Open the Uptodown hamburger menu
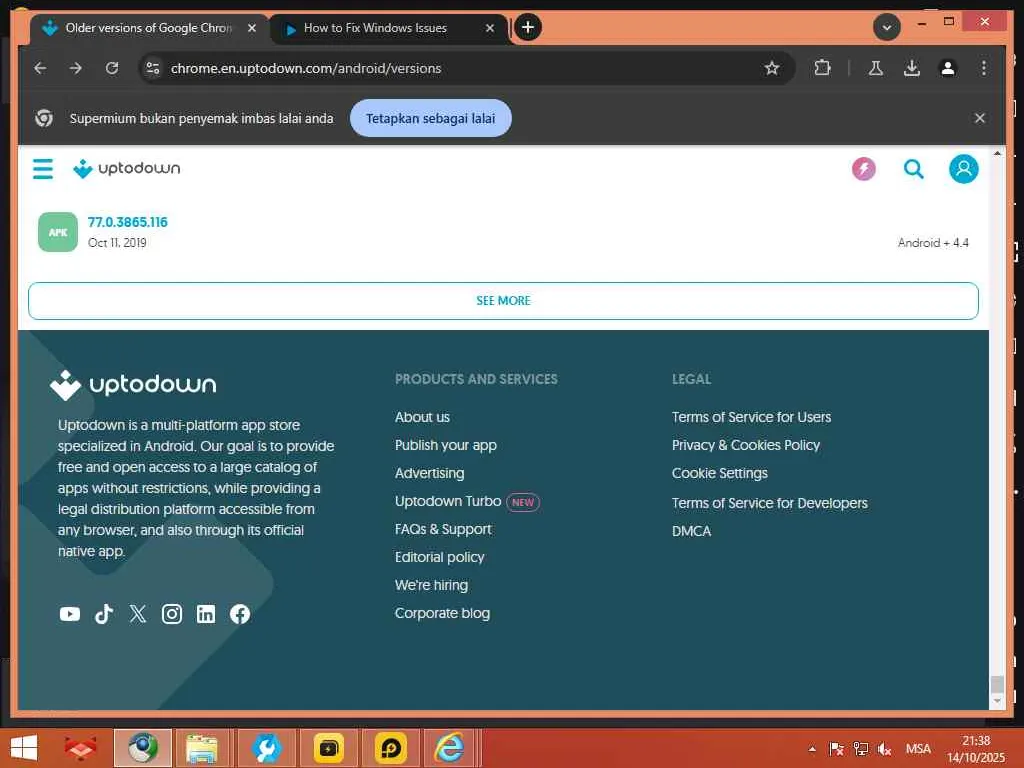The width and height of the screenshot is (1024, 768). click(x=43, y=168)
